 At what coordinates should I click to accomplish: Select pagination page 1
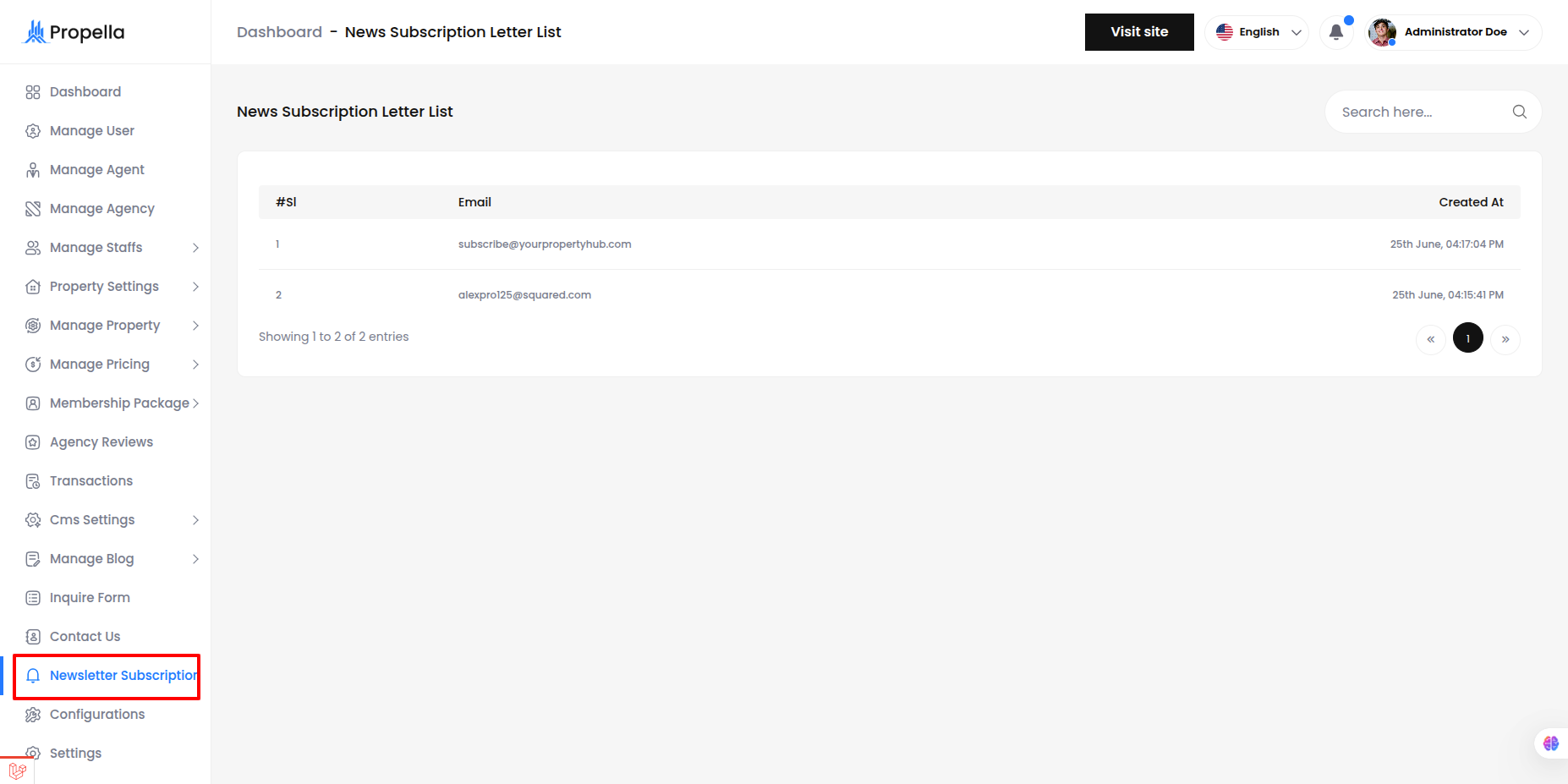pyautogui.click(x=1468, y=338)
